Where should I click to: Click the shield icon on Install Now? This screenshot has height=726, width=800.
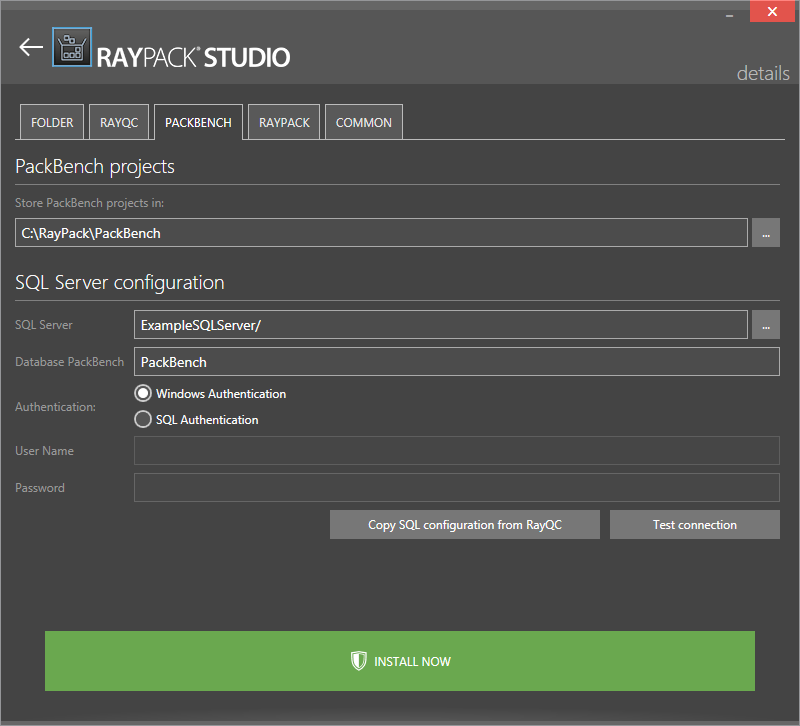359,661
